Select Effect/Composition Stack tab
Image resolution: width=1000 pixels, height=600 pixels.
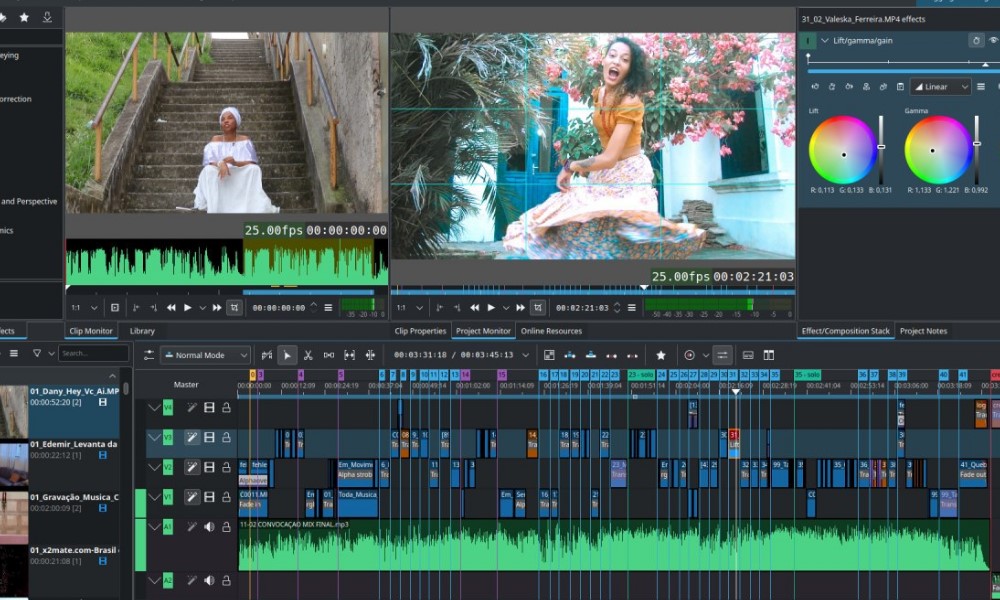[845, 331]
